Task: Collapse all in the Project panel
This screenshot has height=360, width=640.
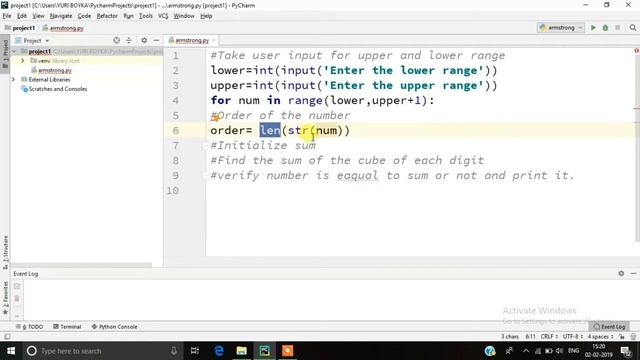Action: [x=129, y=40]
